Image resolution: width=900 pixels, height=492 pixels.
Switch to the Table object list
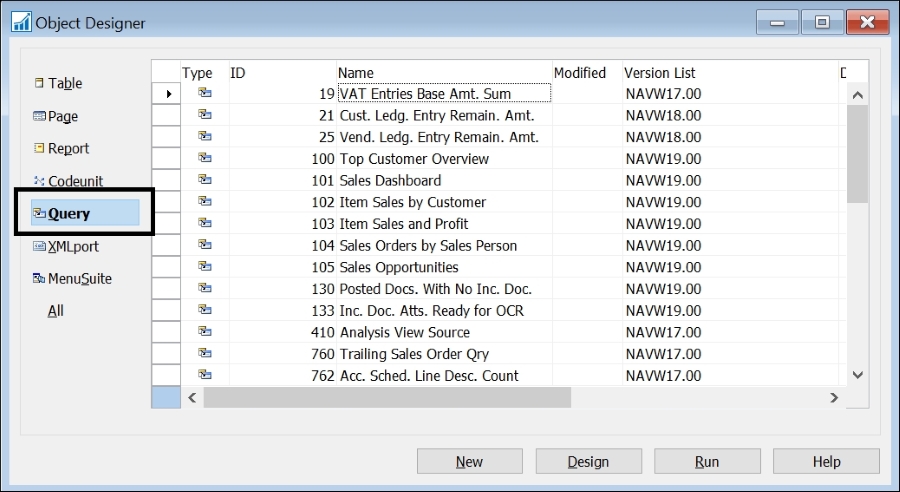coord(65,83)
